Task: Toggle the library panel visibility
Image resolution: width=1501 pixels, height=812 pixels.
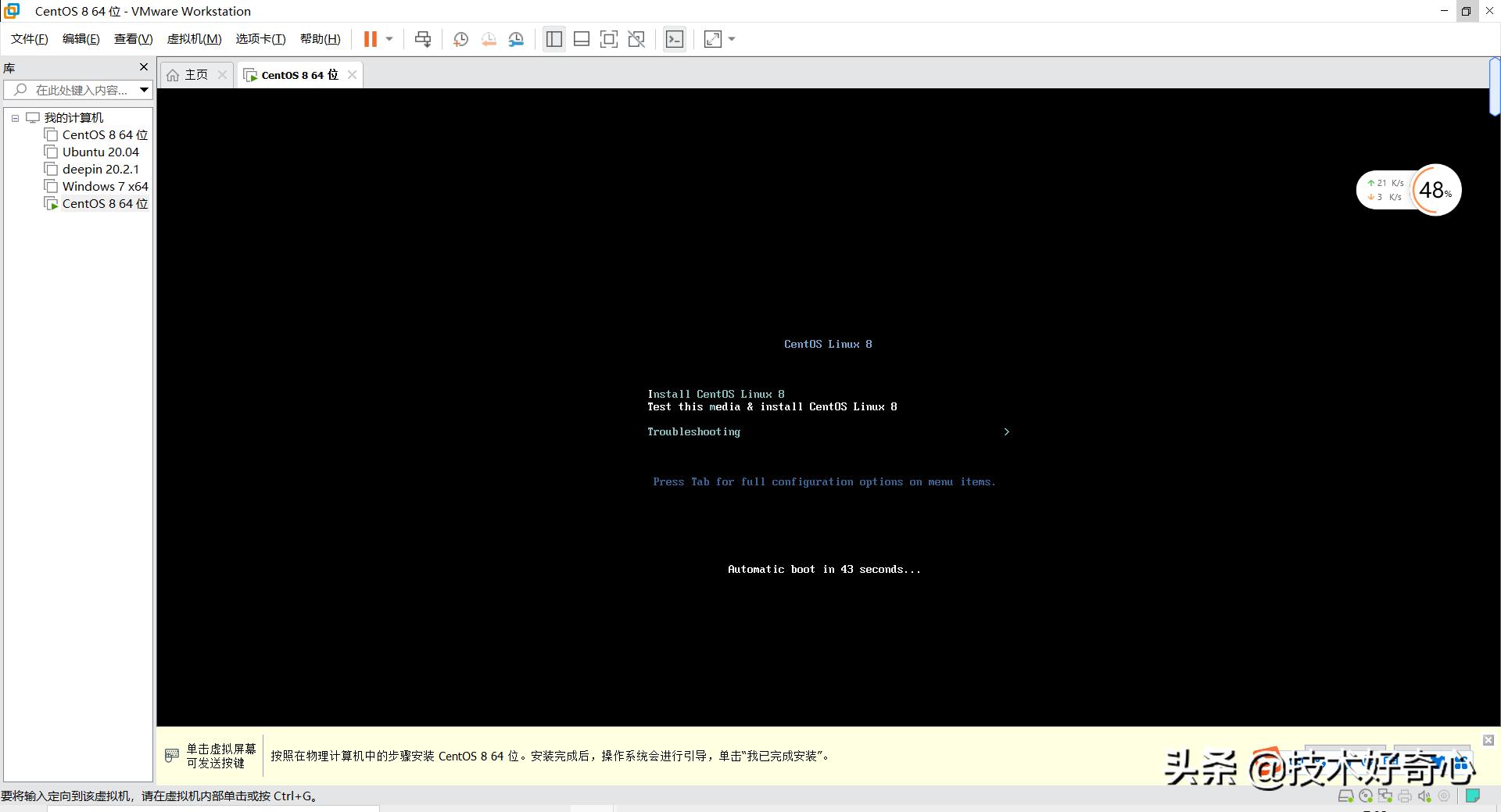Action: [553, 39]
